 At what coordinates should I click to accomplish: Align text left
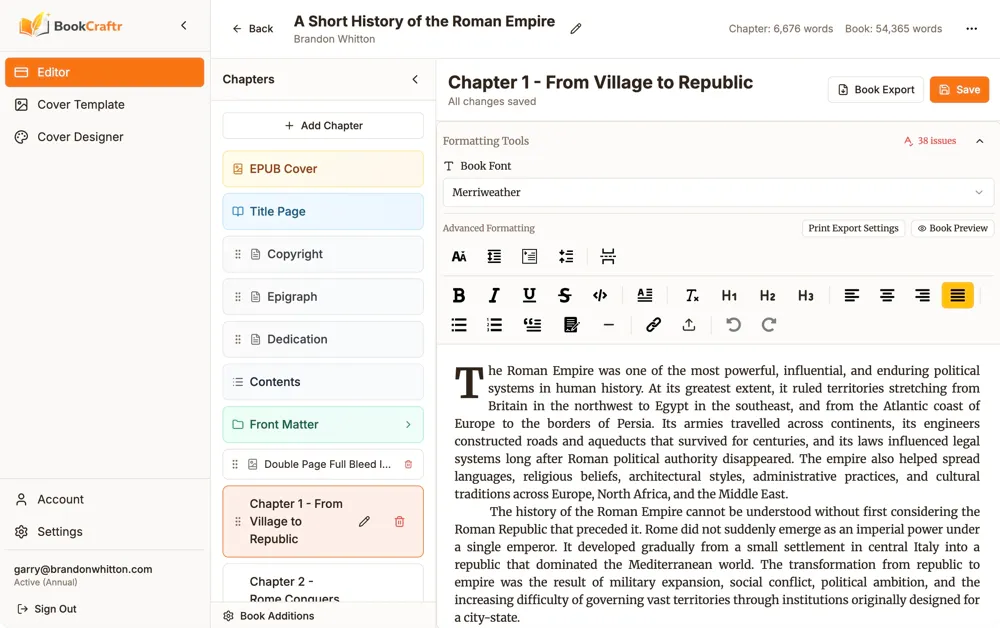pos(851,295)
